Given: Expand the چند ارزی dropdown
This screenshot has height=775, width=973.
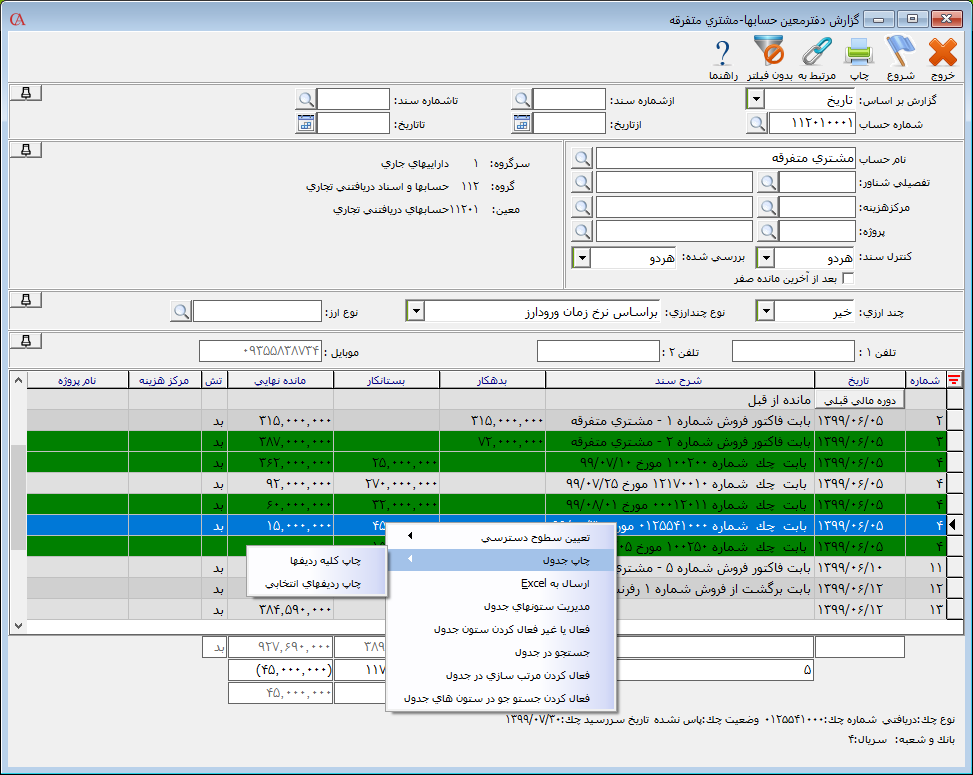Looking at the screenshot, I should 764,312.
